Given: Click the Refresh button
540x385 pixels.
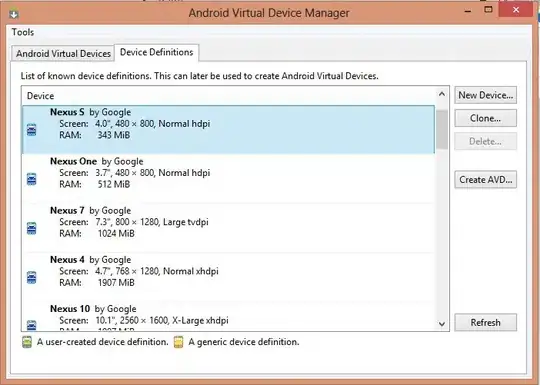Looking at the screenshot, I should click(486, 322).
